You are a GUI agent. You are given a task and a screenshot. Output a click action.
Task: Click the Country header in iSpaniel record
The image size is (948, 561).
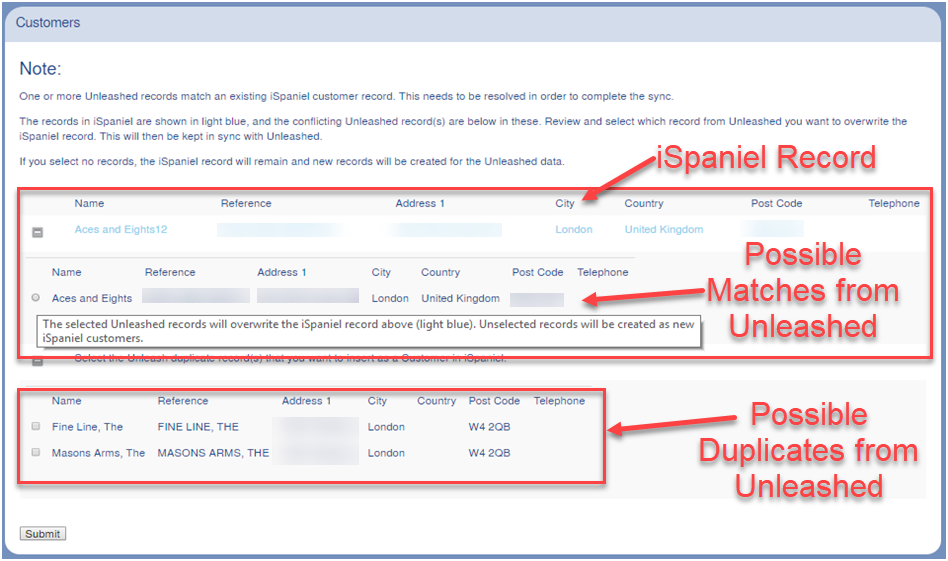644,203
